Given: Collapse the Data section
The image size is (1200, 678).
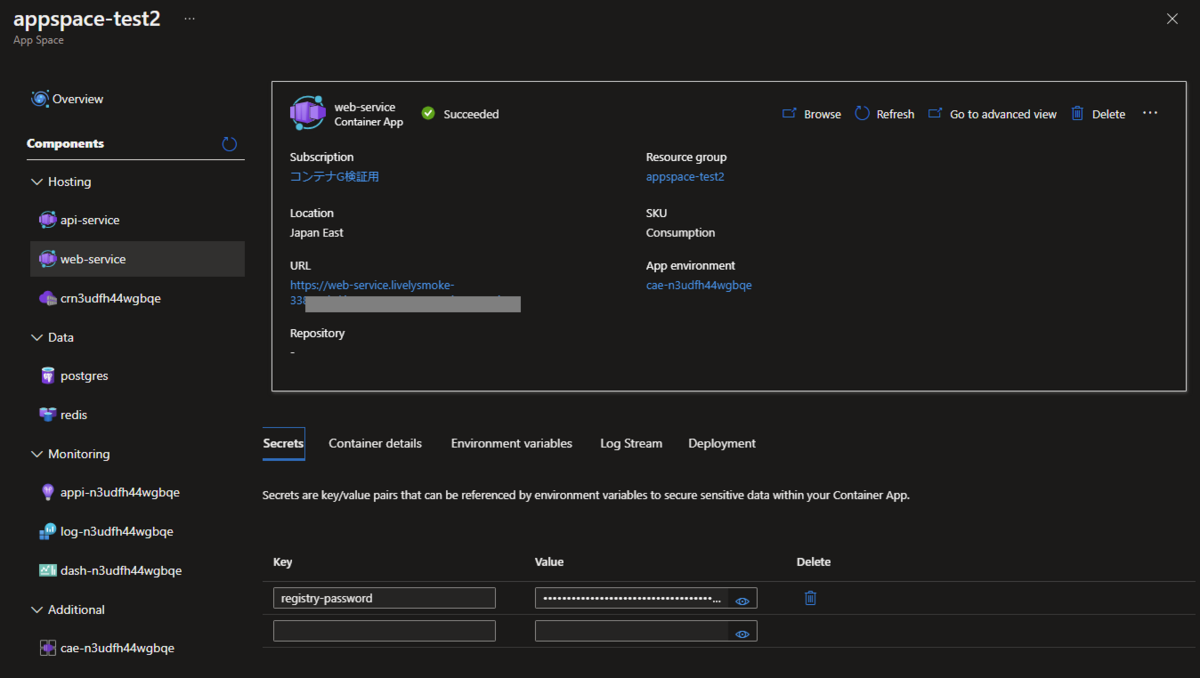Looking at the screenshot, I should click(37, 337).
